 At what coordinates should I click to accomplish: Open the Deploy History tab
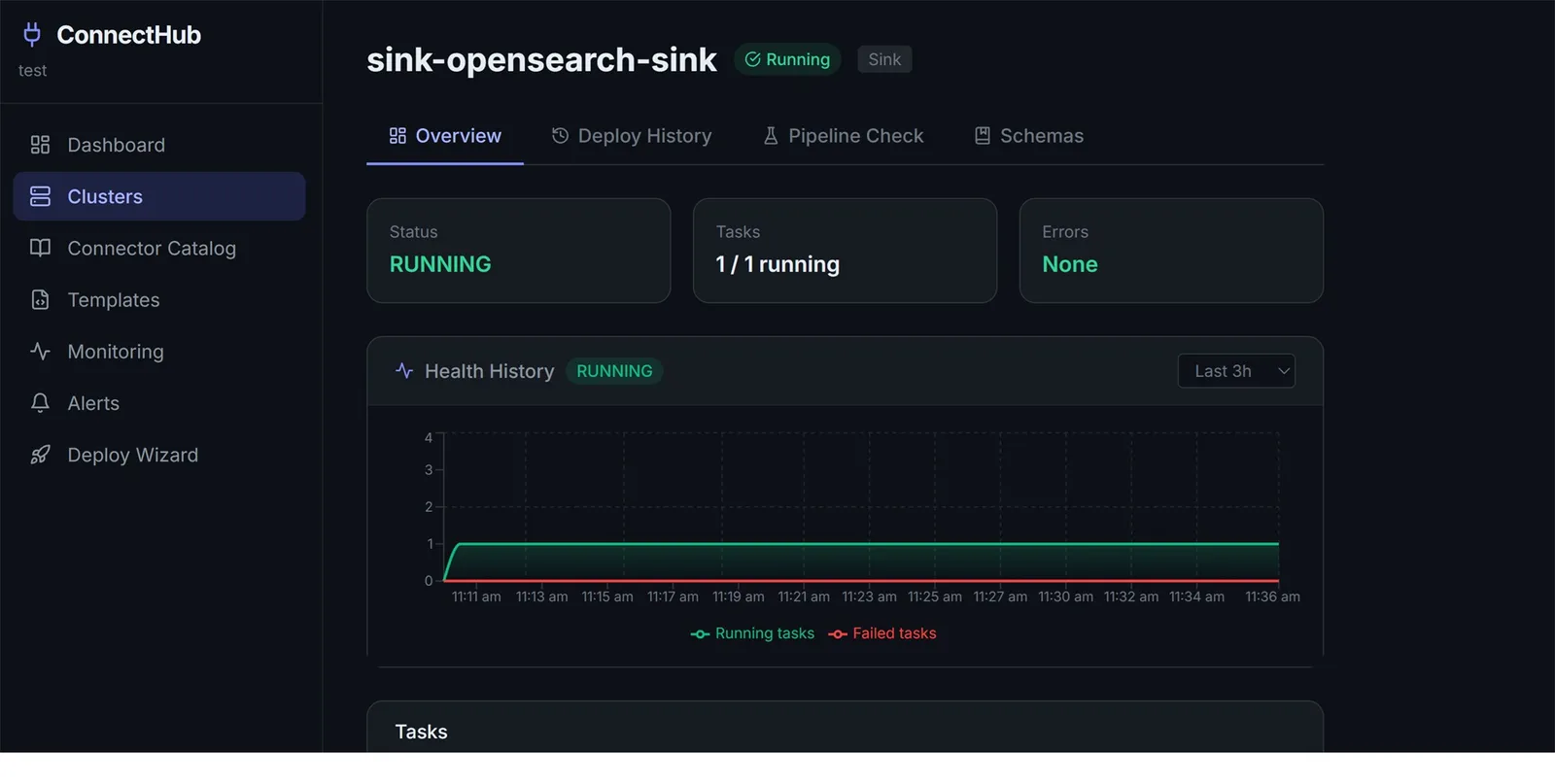[632, 136]
